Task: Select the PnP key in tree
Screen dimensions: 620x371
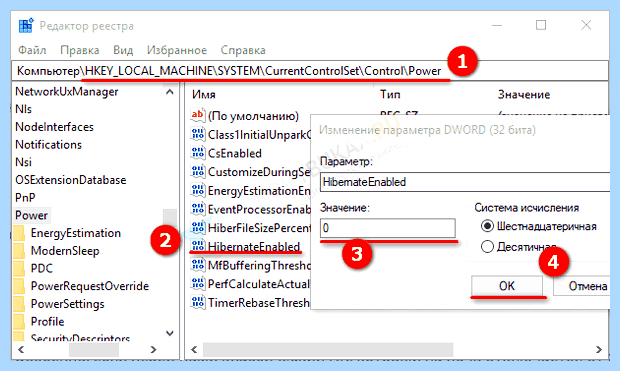Action: tap(25, 197)
